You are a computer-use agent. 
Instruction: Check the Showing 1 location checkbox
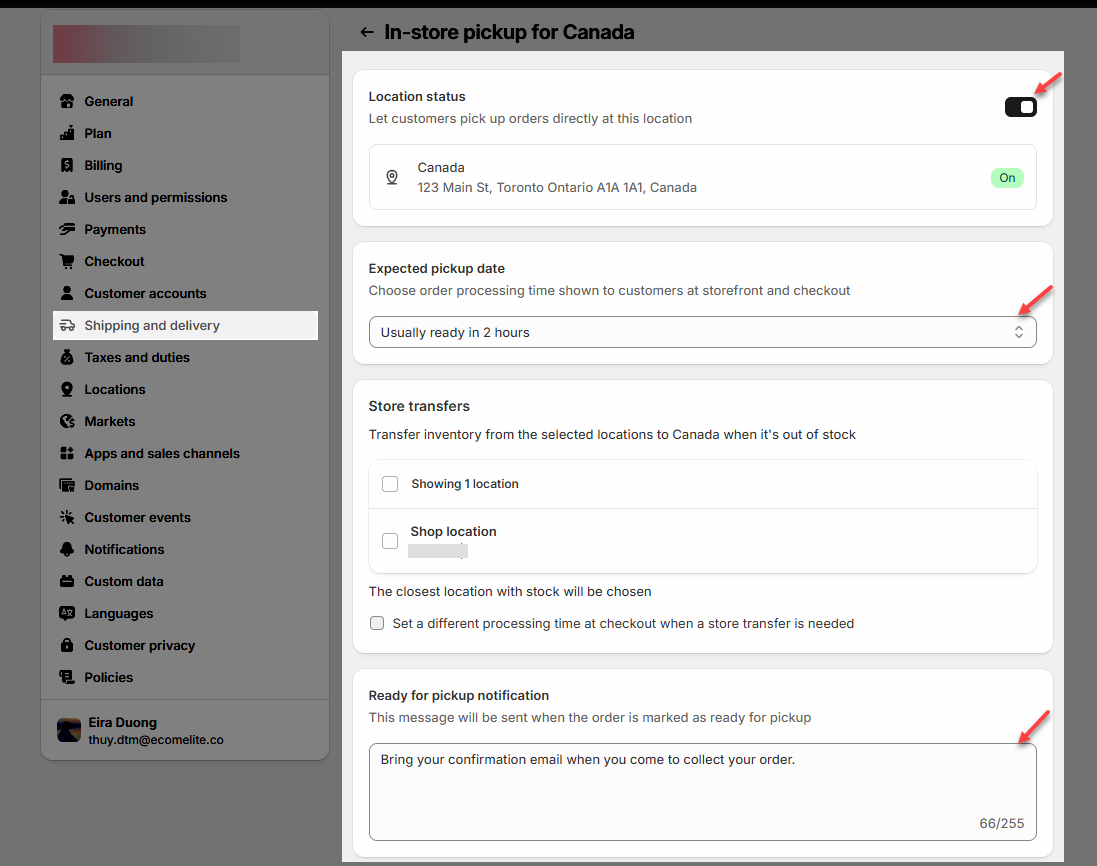(390, 484)
